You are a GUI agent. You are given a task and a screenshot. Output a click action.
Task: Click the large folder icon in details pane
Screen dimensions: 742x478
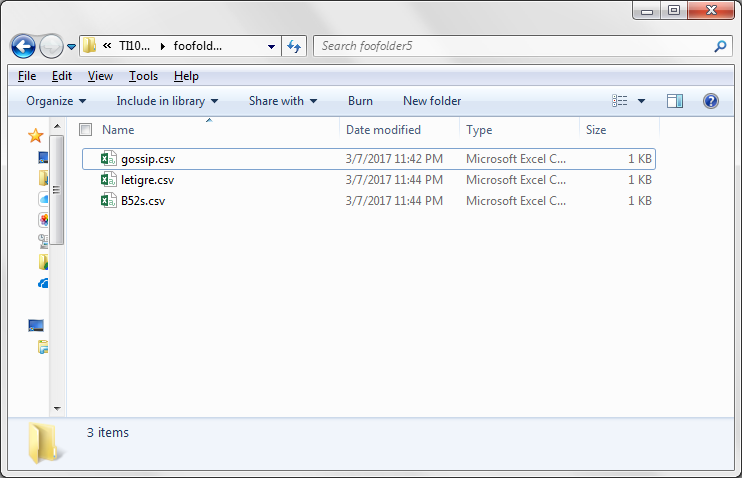coord(44,443)
